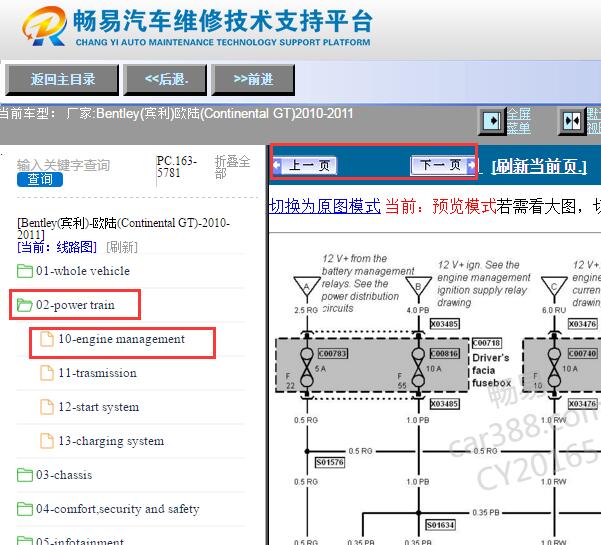The image size is (601, 545).
Task: Click the triangle A power source symbol
Action: point(307,287)
